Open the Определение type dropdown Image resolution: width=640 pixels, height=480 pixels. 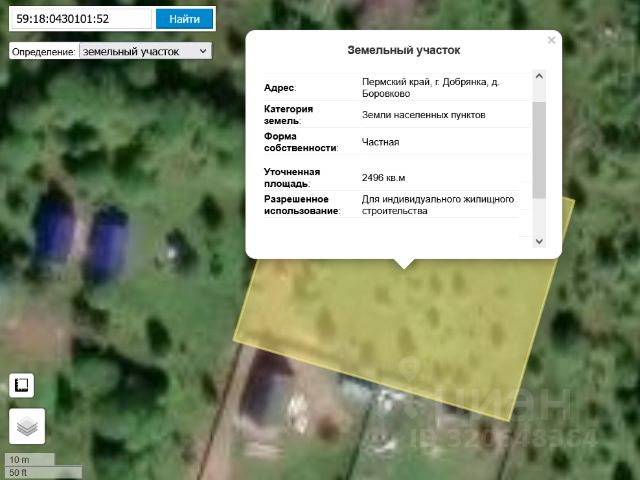pos(145,51)
